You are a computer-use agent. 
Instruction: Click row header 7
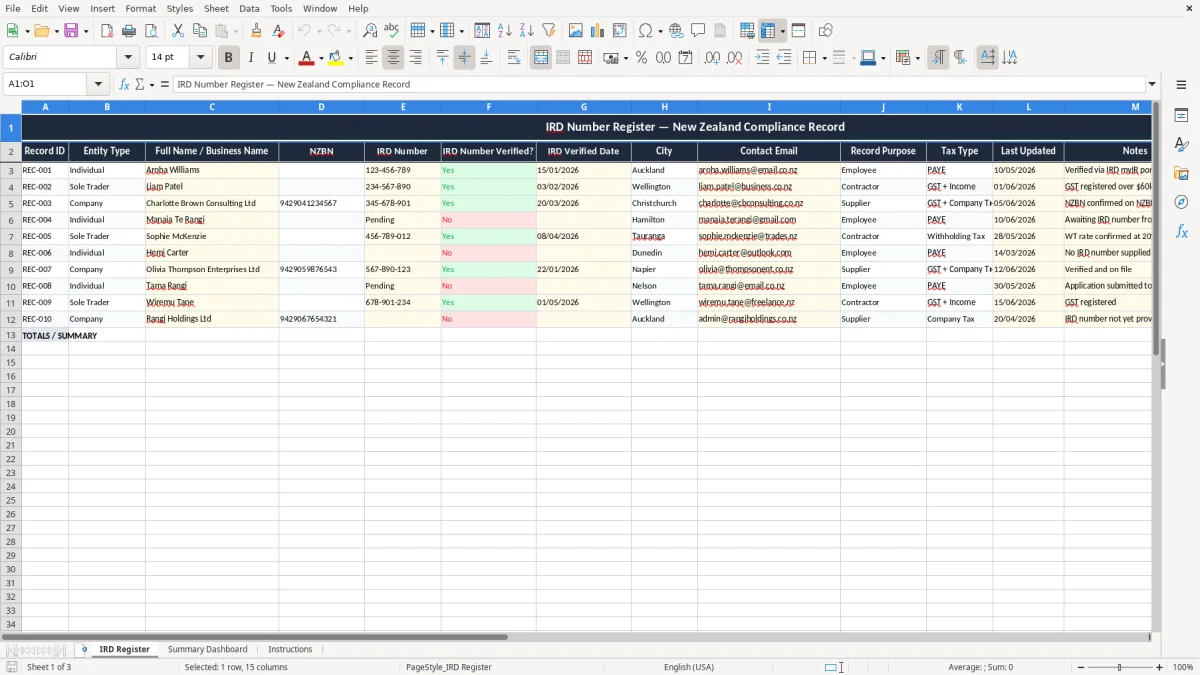(11, 236)
